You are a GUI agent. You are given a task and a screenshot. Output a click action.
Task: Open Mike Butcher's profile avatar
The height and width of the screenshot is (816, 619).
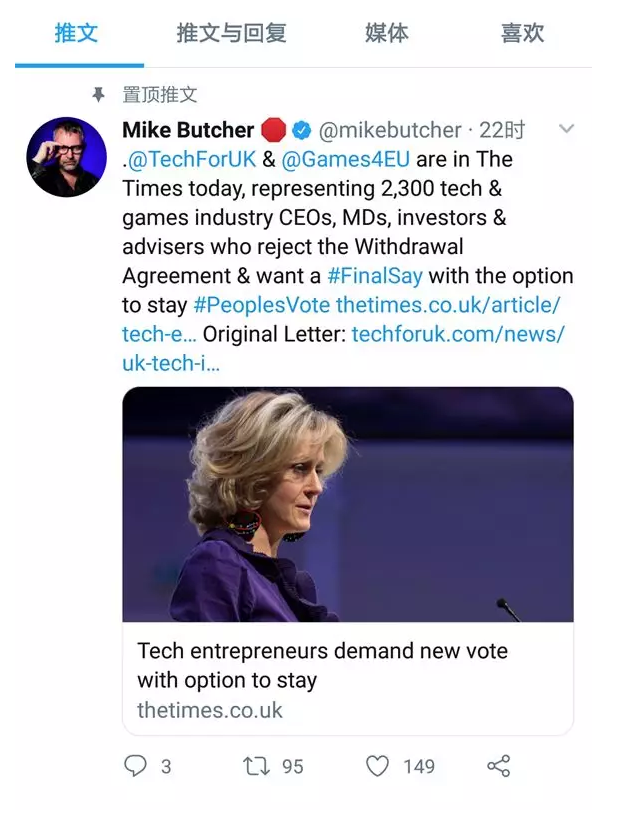[x=66, y=157]
